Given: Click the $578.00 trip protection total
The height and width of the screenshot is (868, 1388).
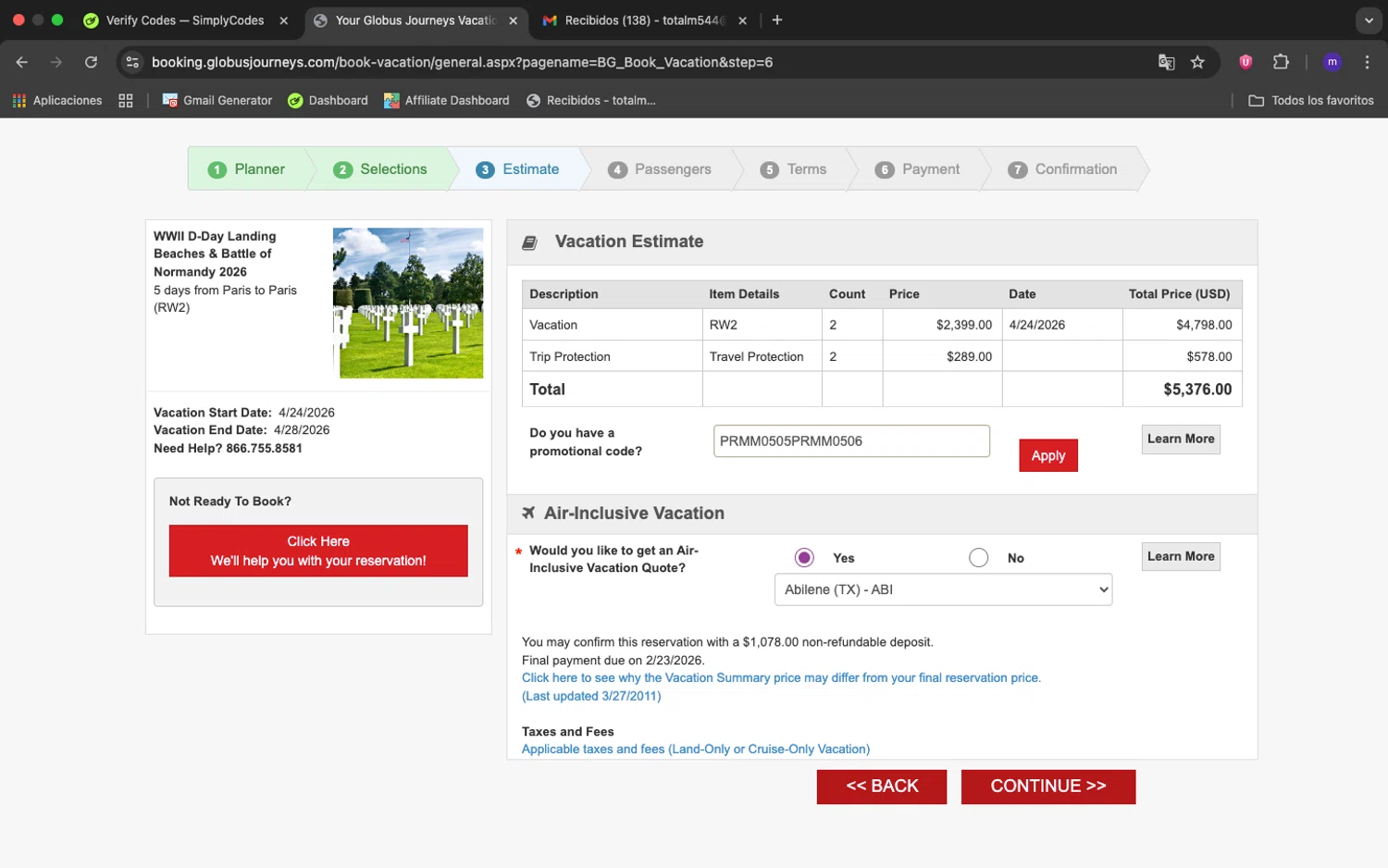Looking at the screenshot, I should 1209,356.
